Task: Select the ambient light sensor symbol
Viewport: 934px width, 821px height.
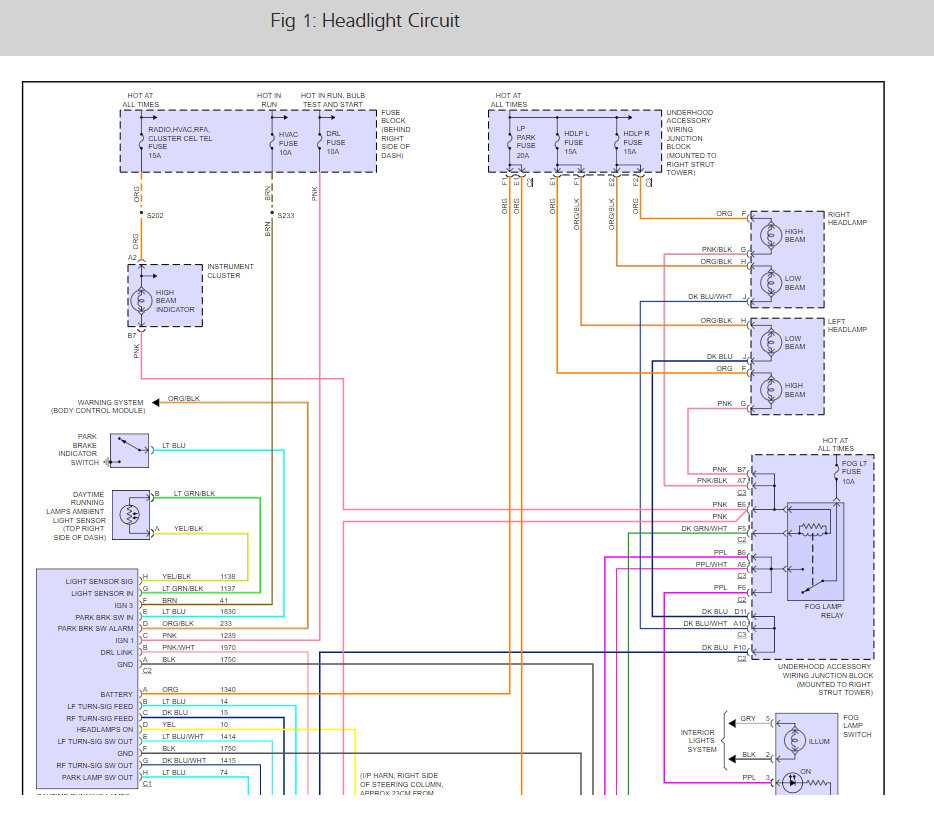Action: [131, 515]
